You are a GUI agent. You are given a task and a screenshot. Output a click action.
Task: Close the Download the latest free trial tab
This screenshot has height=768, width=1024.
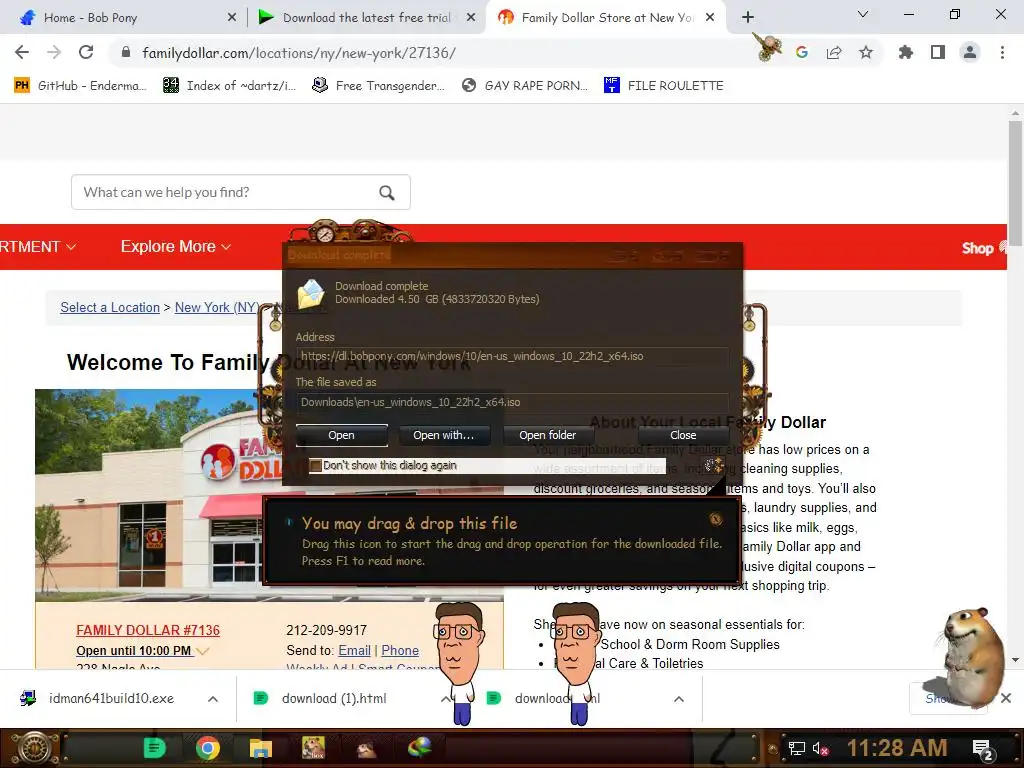point(471,18)
